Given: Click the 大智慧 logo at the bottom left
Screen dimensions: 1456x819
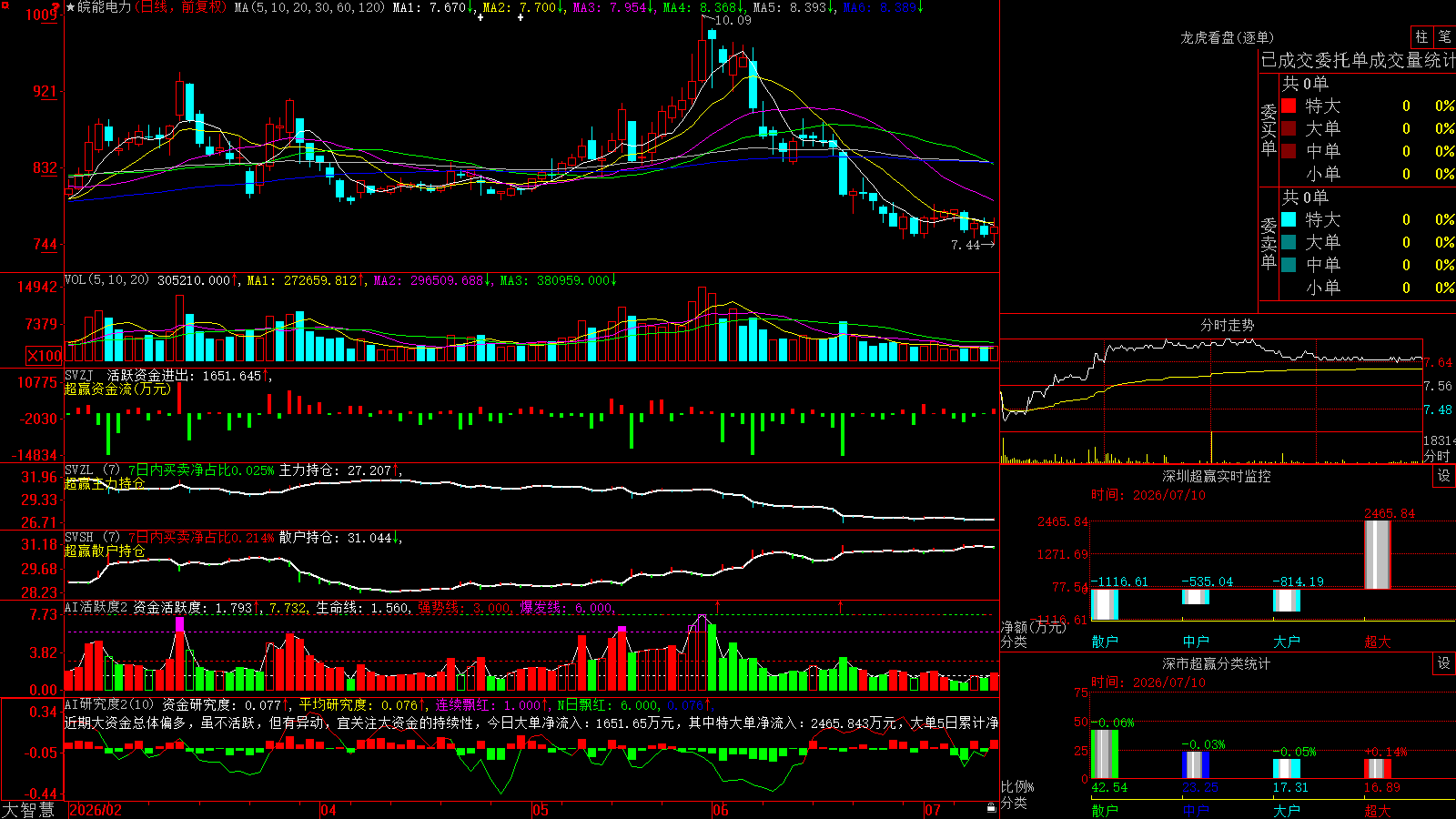Looking at the screenshot, I should tap(28, 809).
